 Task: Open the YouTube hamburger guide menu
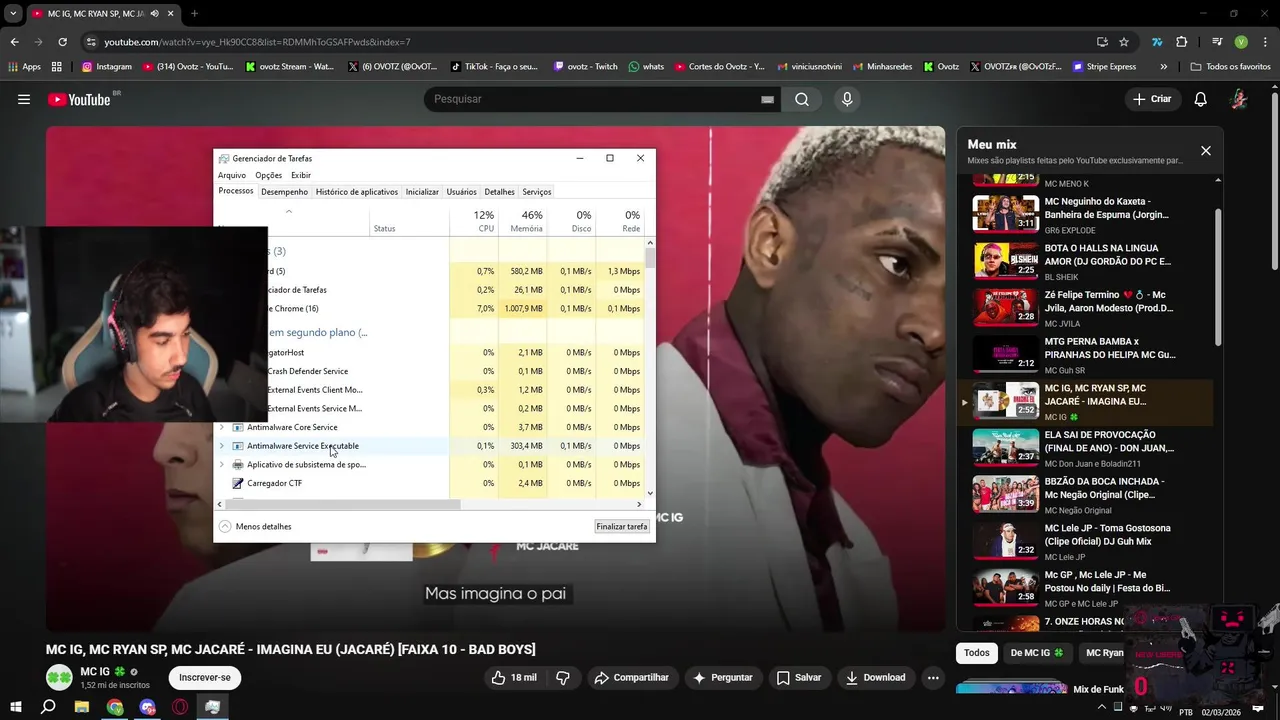(x=24, y=99)
